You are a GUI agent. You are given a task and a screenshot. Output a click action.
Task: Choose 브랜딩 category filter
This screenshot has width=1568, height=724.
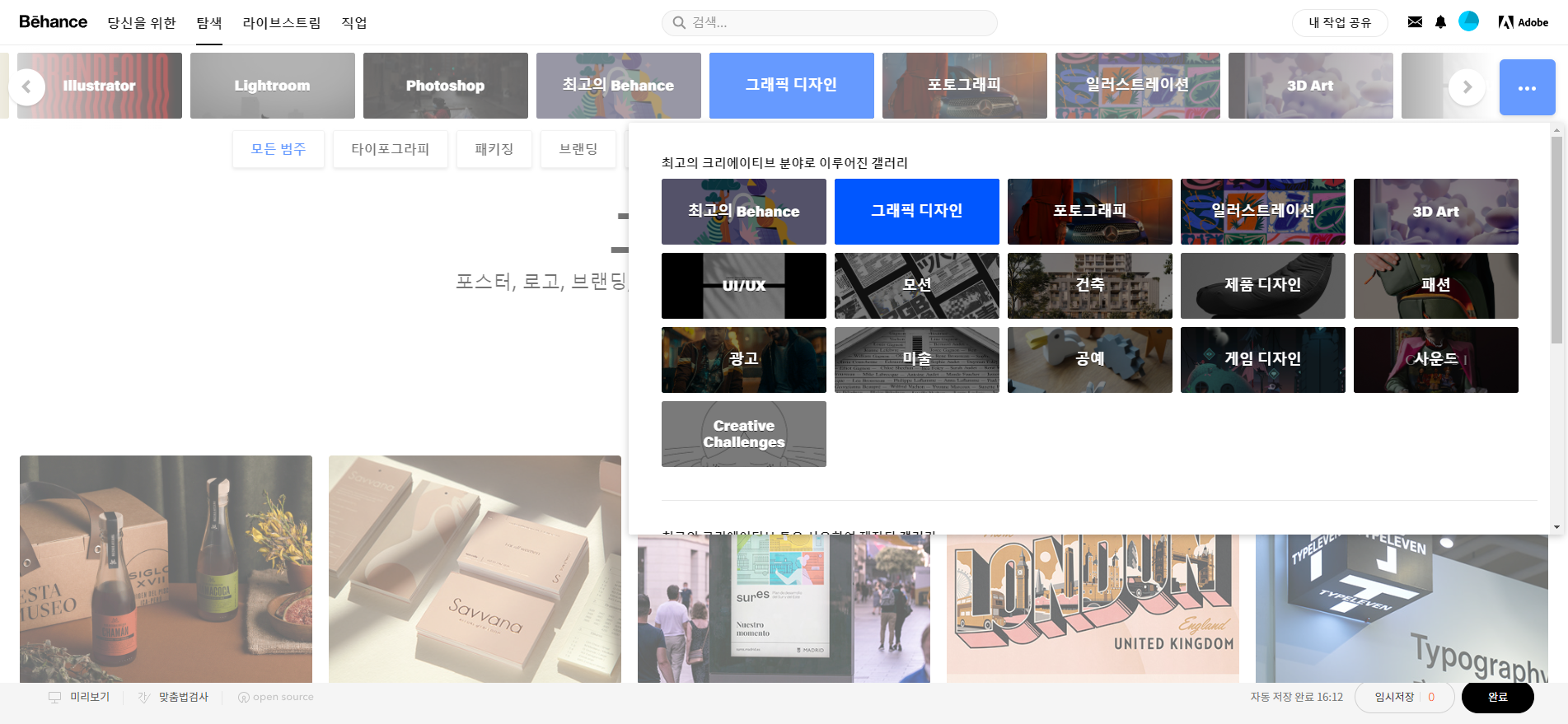click(578, 149)
